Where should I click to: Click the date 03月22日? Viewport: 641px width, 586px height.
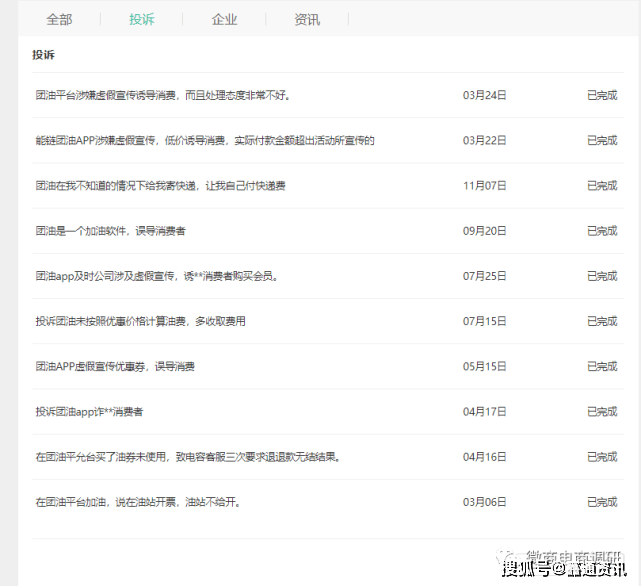[484, 141]
